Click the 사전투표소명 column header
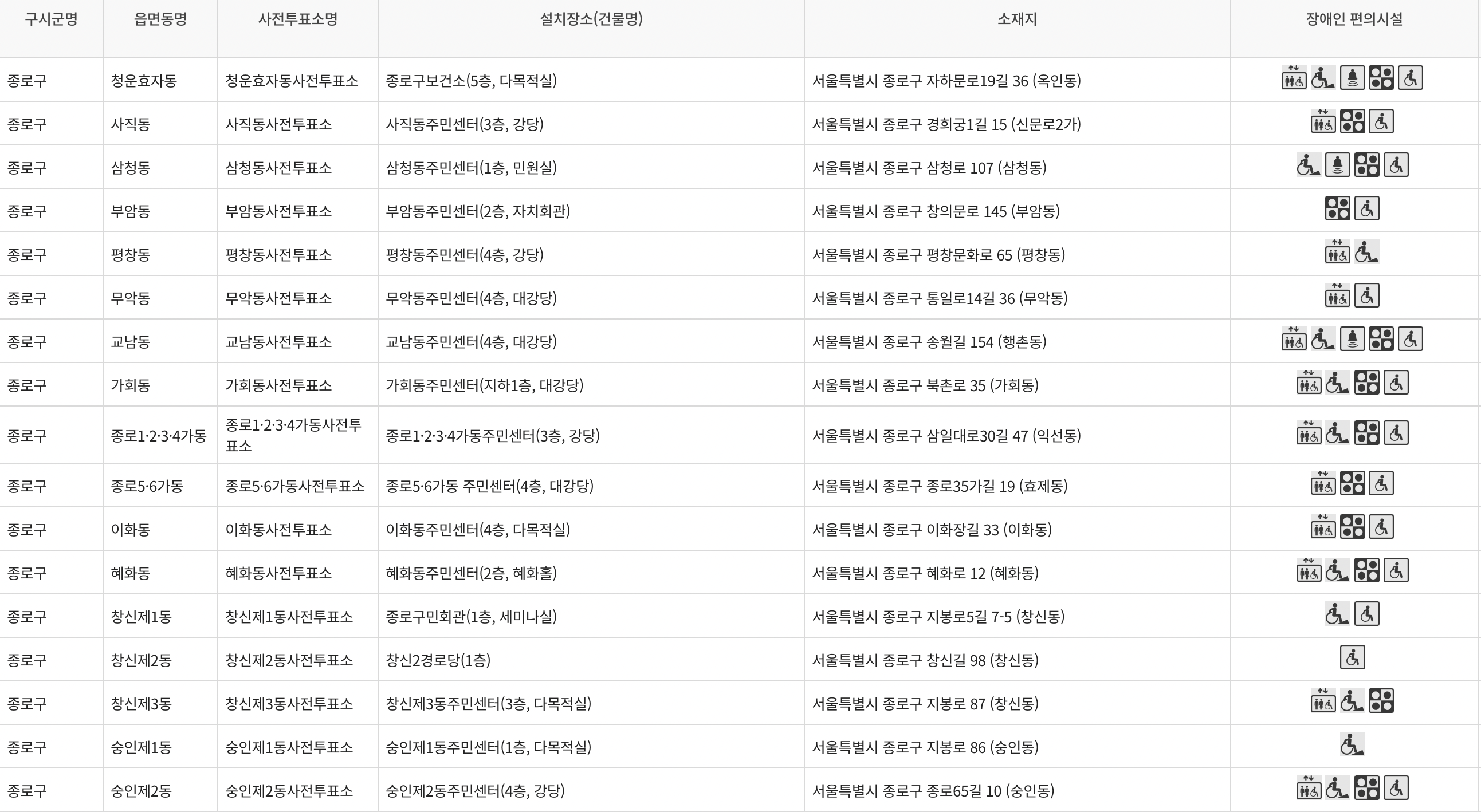This screenshot has width=1481, height=812. click(298, 19)
